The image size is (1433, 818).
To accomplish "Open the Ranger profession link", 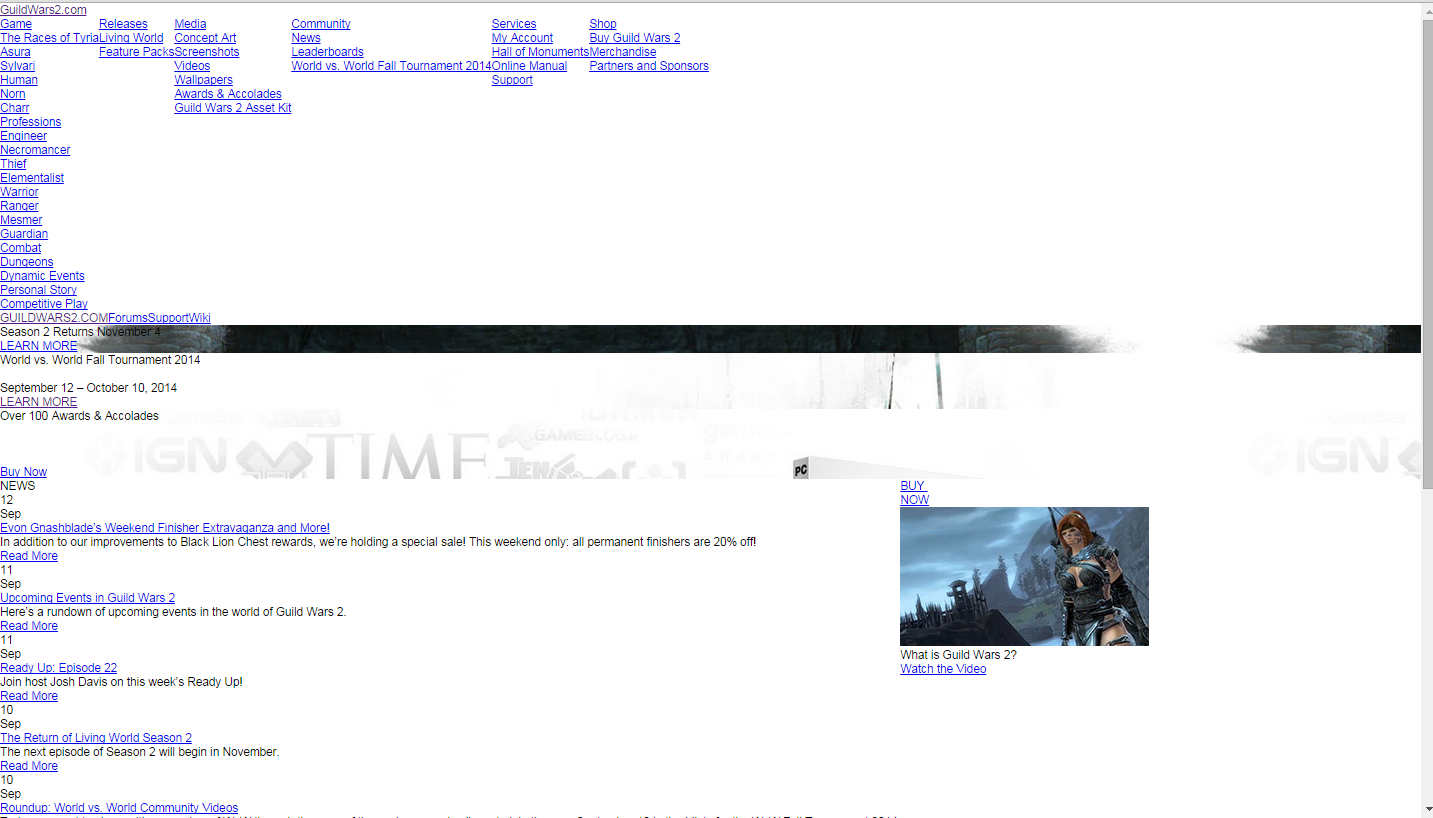I will 19,206.
